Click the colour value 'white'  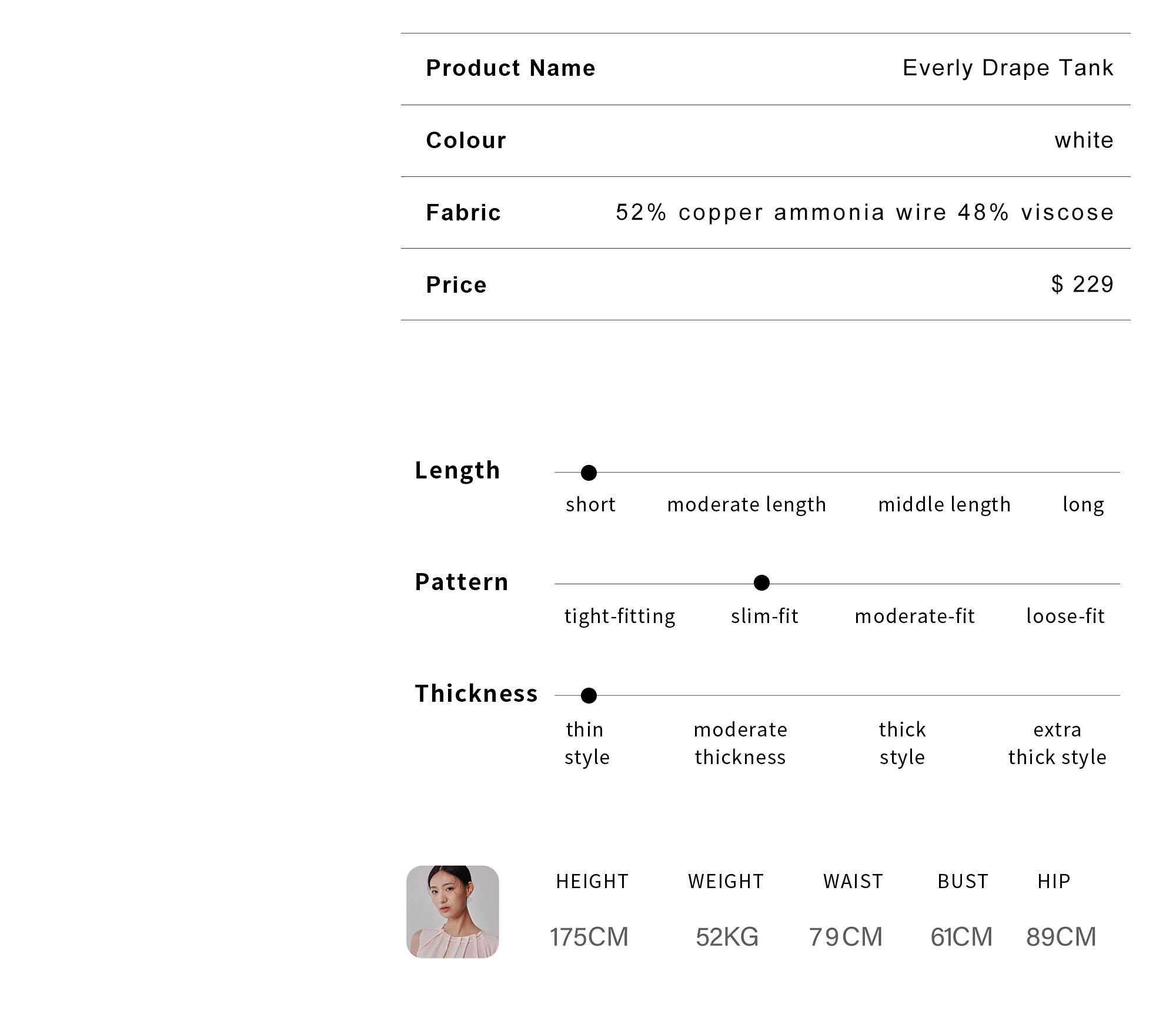tap(1084, 140)
